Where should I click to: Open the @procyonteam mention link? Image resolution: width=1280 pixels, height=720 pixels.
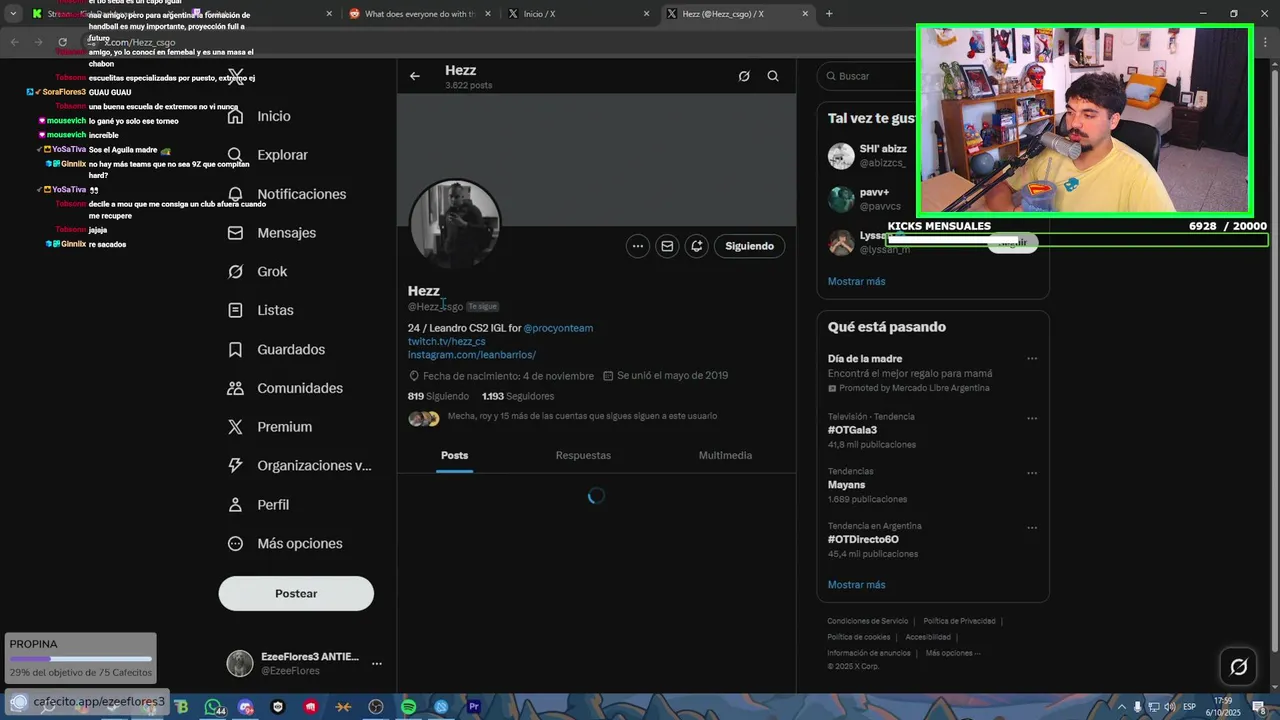558,328
